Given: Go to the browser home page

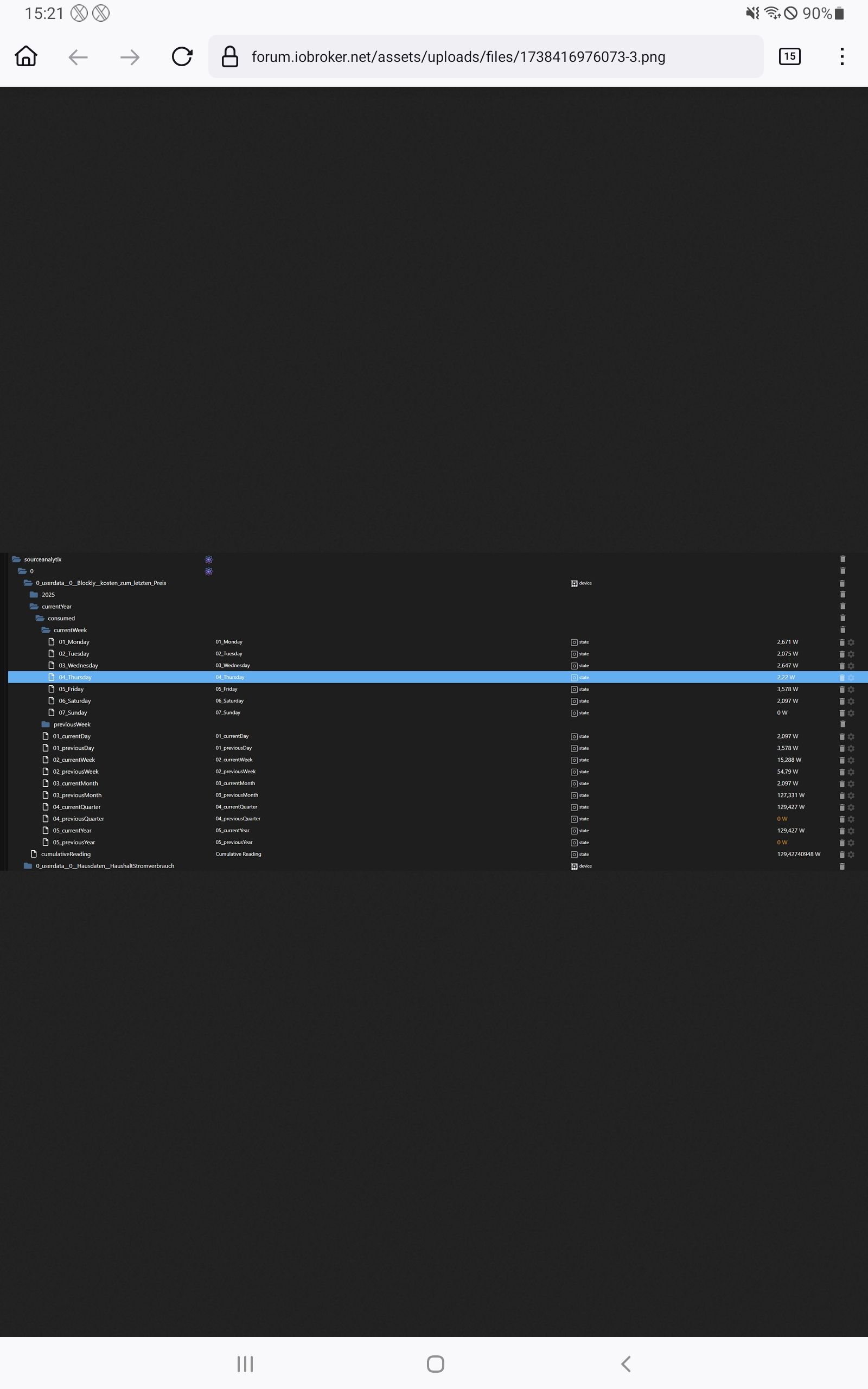Looking at the screenshot, I should click(x=26, y=56).
